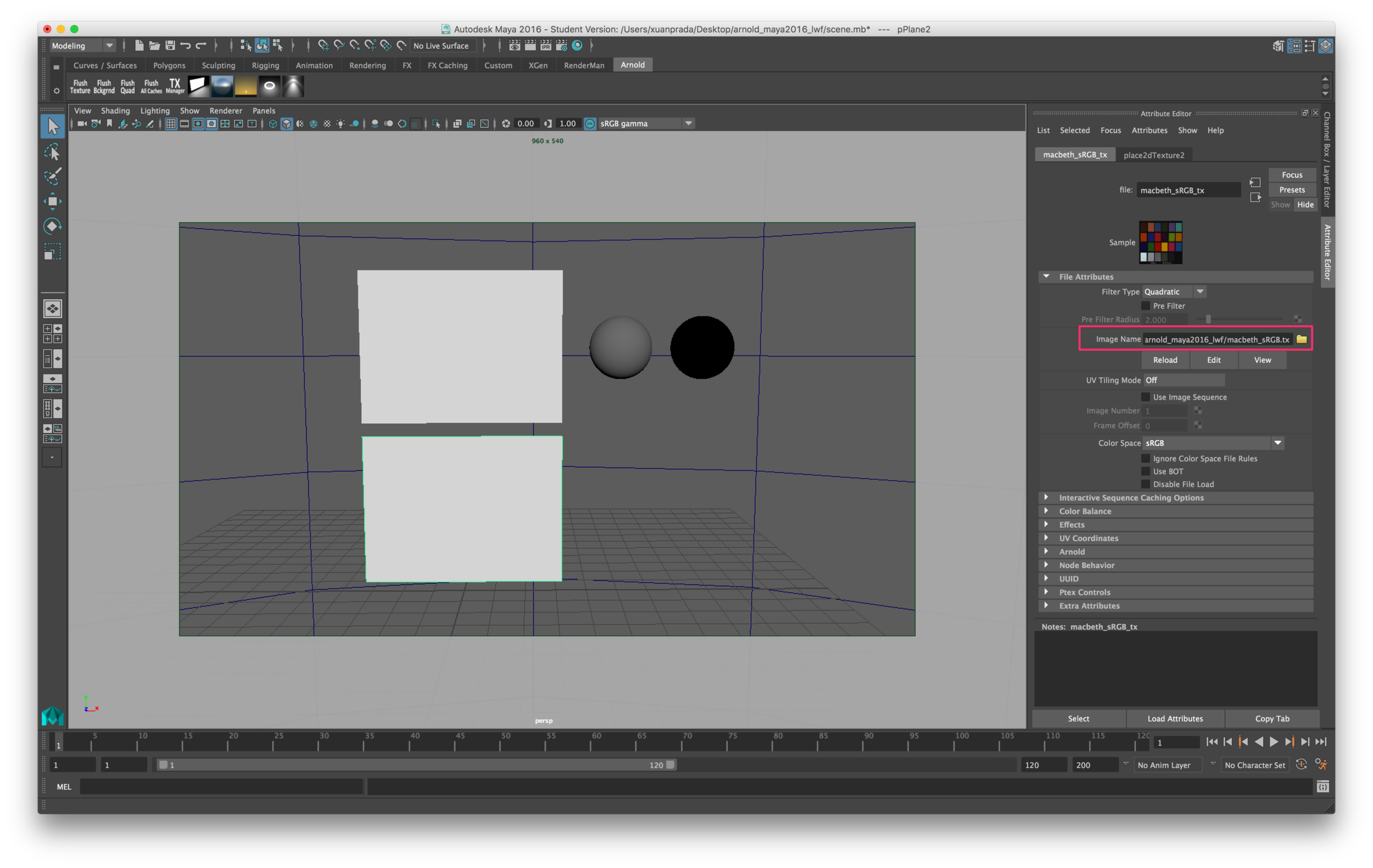Browse with Image Name folder icon
This screenshot has width=1373, height=868.
(x=1301, y=339)
